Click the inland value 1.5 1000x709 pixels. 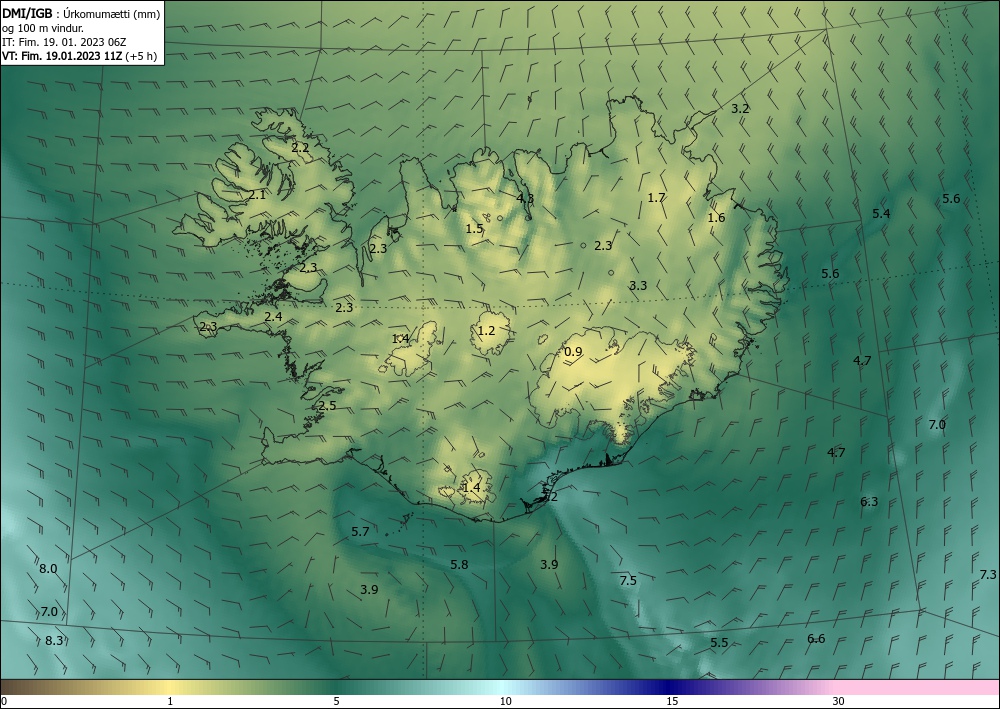(x=474, y=229)
